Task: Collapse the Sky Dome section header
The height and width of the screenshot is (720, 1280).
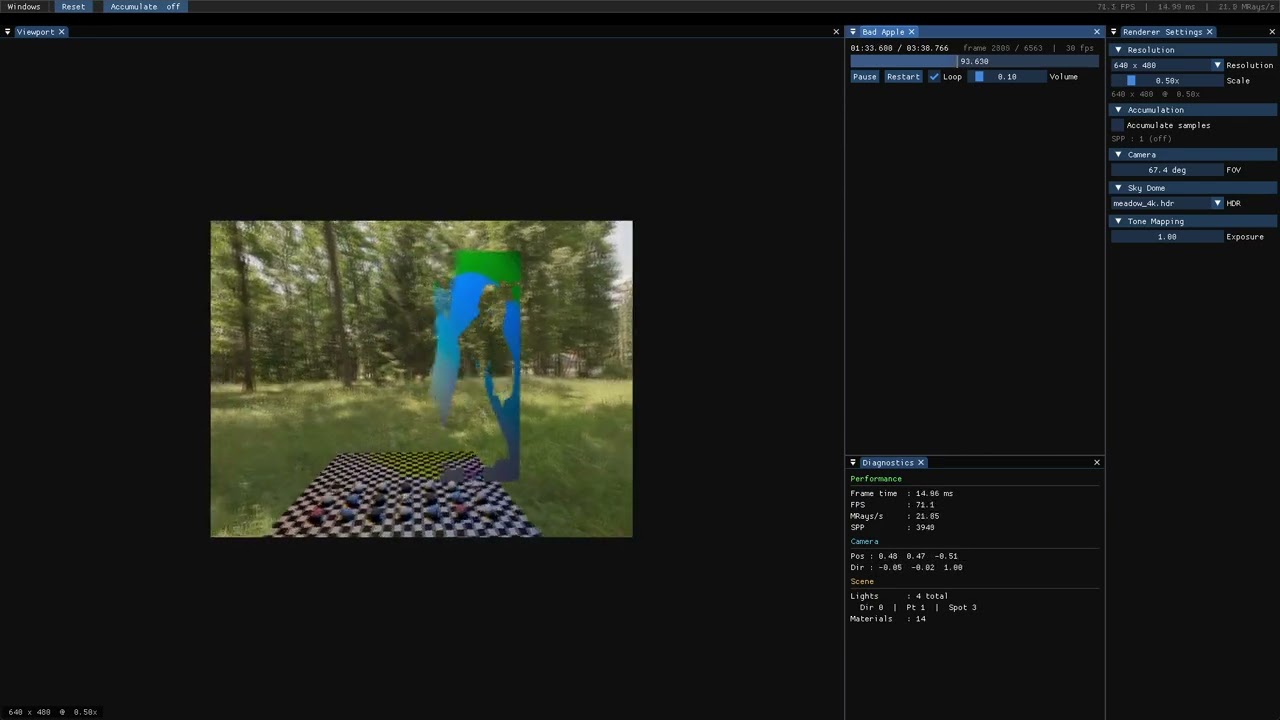Action: (x=1193, y=188)
